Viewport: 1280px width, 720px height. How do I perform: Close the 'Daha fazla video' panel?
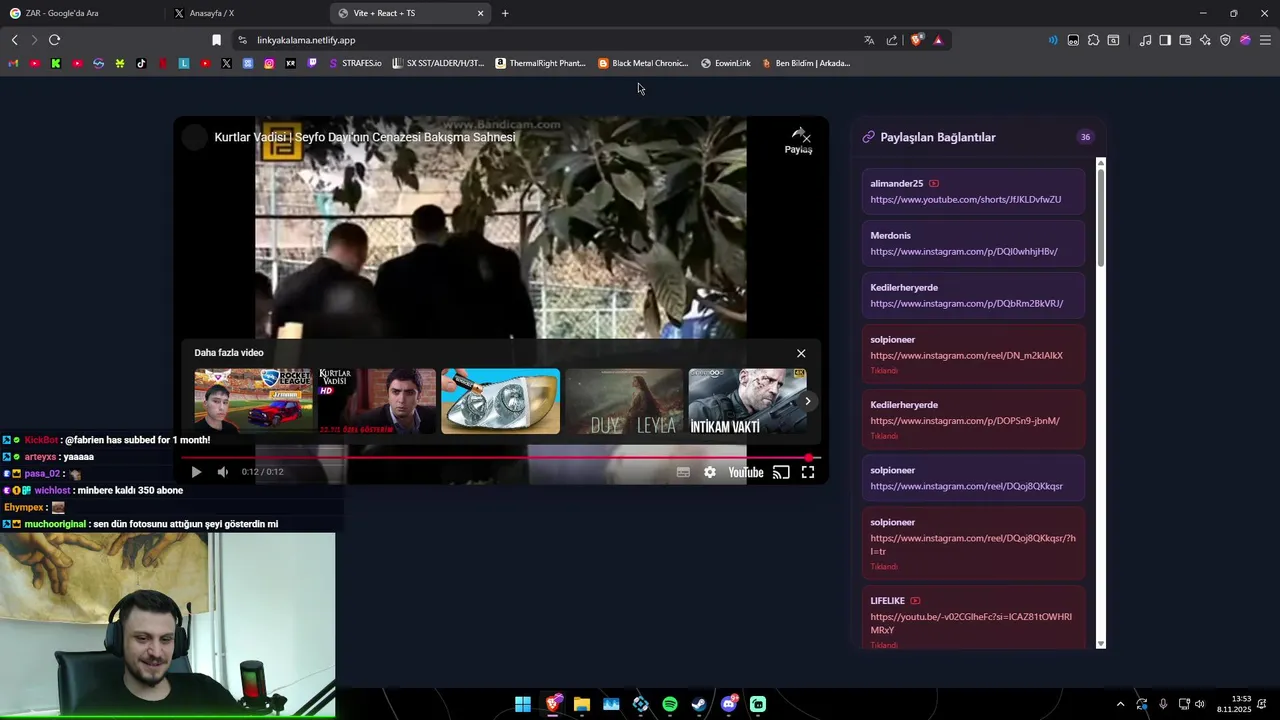click(x=801, y=353)
